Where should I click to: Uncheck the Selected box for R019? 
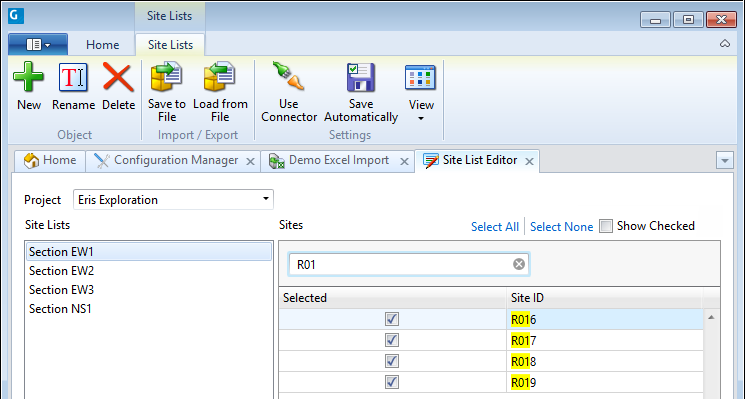click(x=392, y=382)
